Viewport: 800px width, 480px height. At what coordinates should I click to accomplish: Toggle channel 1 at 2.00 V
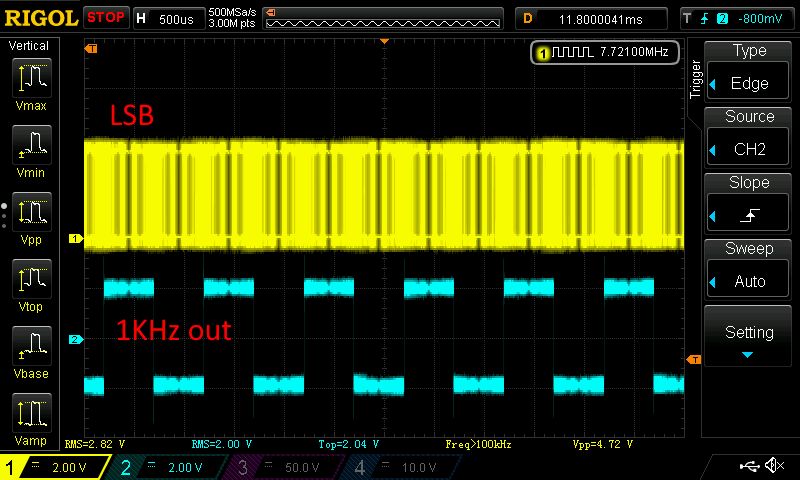[54, 467]
